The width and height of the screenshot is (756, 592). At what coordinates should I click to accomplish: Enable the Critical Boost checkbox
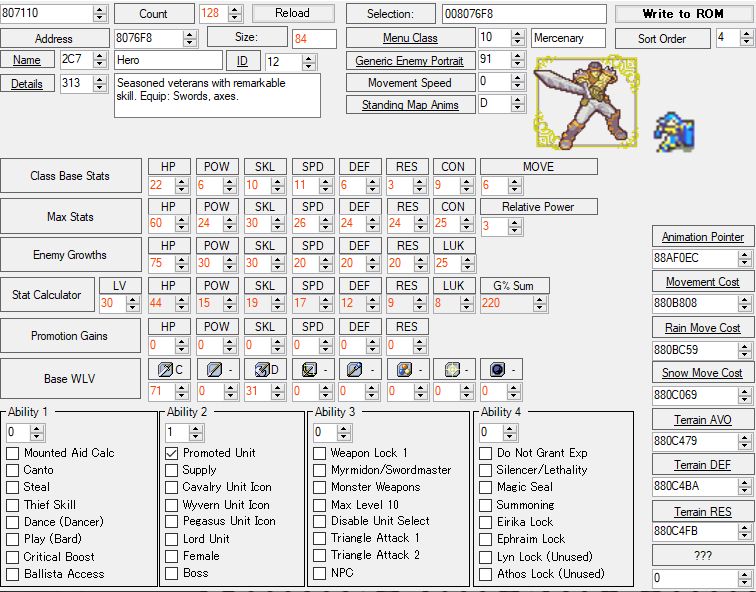coord(13,557)
